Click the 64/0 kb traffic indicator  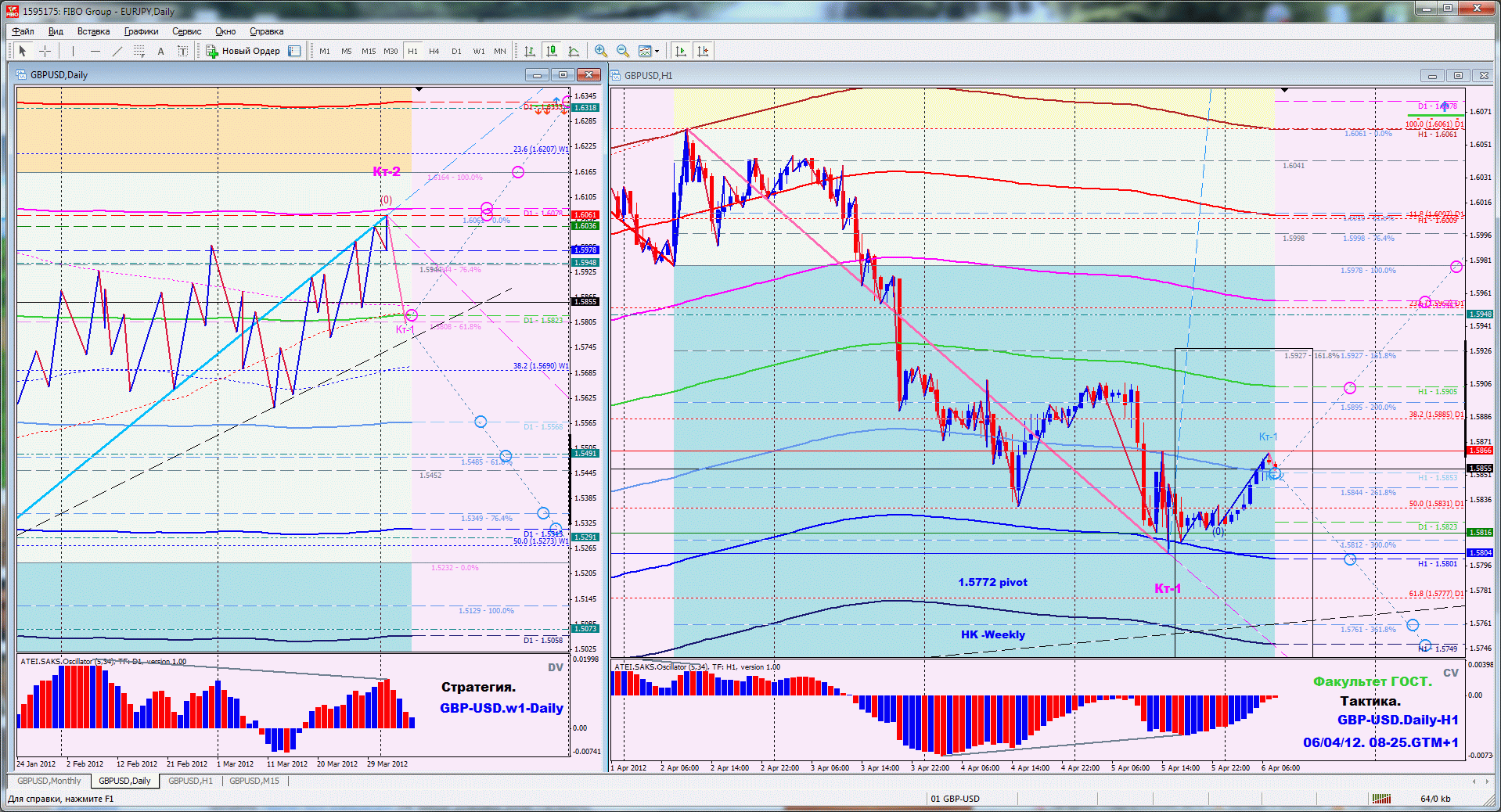[1435, 799]
